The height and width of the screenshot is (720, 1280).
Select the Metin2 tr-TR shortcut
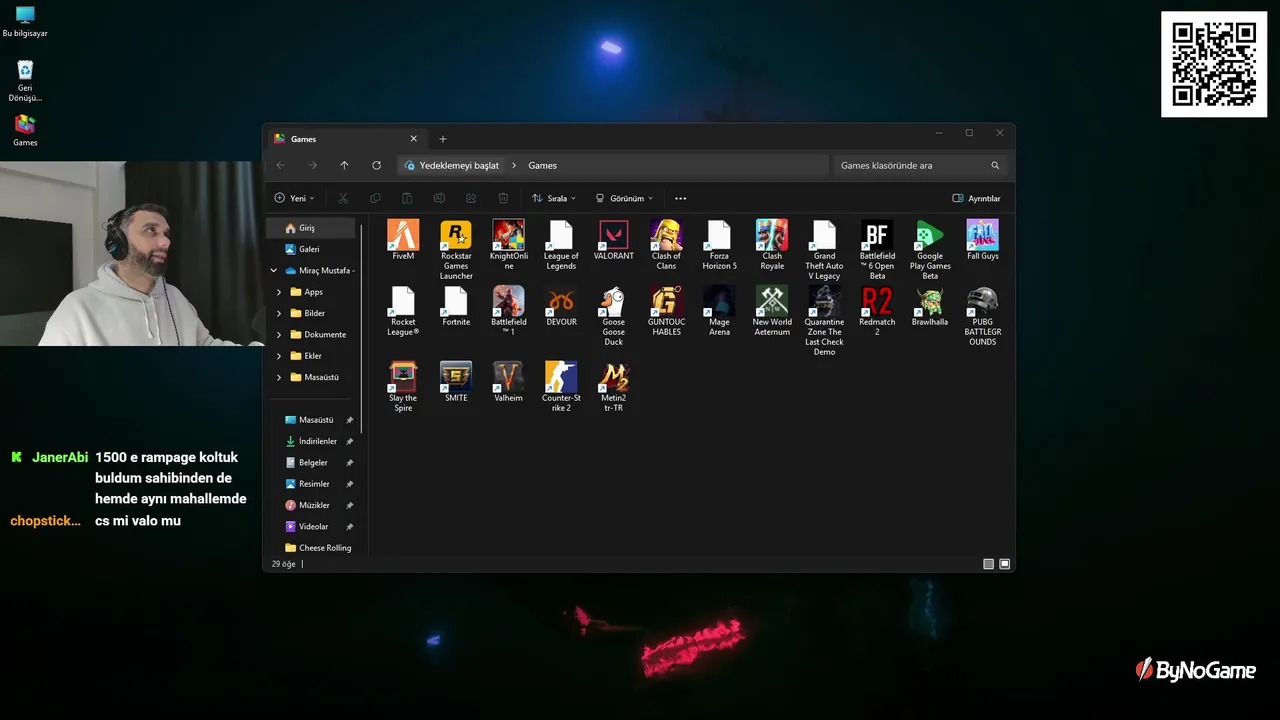pos(613,387)
